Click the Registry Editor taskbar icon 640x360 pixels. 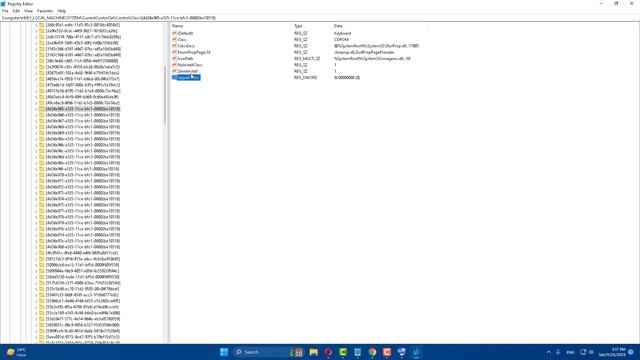coord(416,352)
